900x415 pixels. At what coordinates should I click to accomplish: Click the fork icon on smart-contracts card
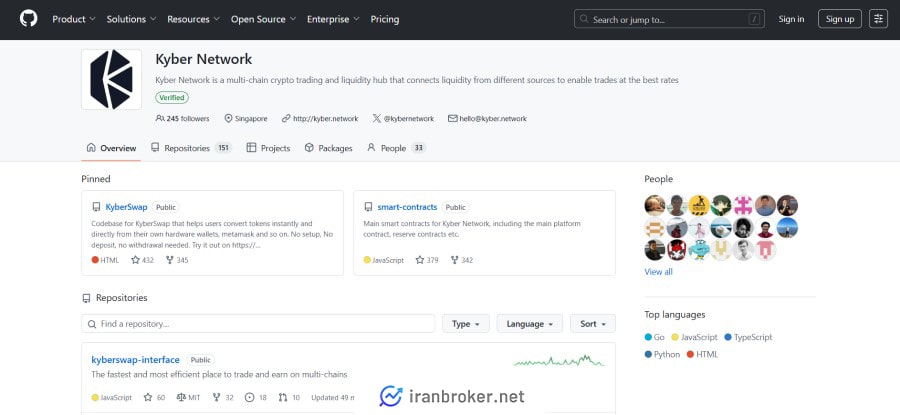tap(454, 260)
